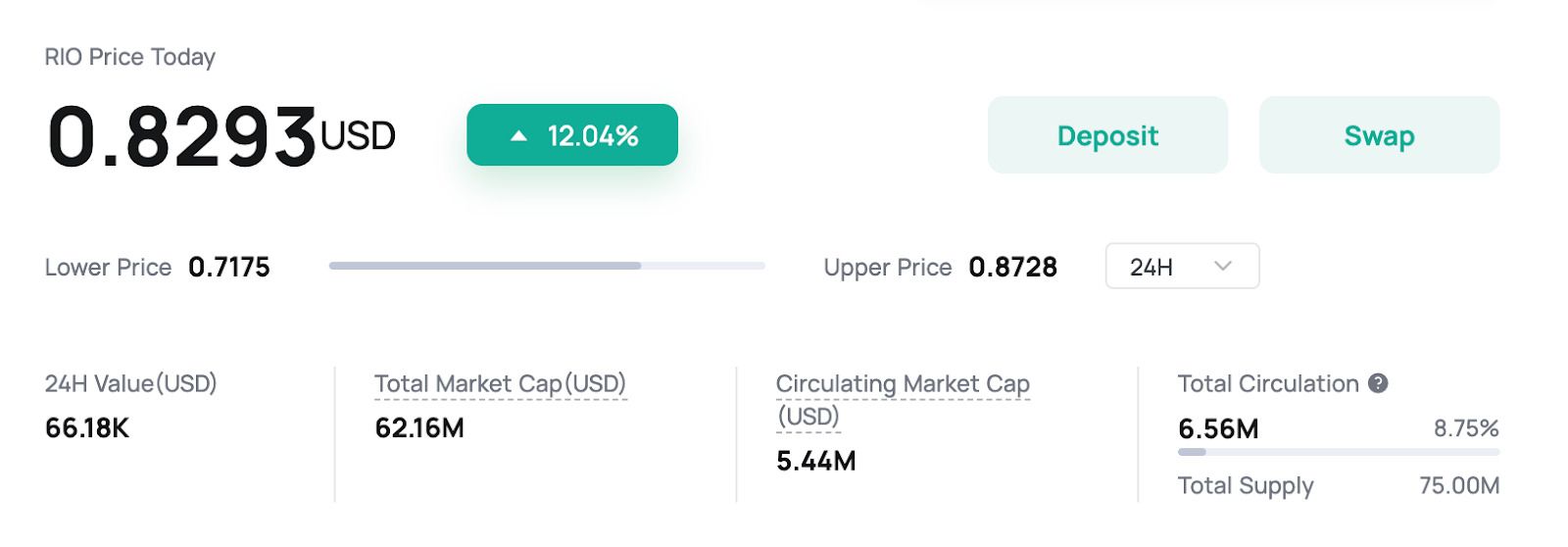Viewport: 1568px width, 547px height.
Task: Click the 24H Value(USD) label
Action: point(130,383)
